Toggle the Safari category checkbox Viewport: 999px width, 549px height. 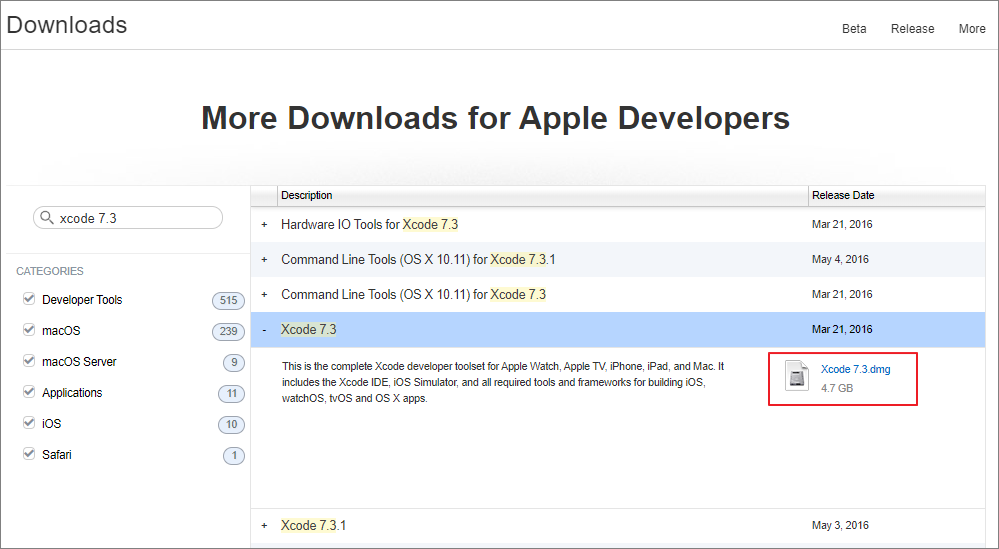pos(29,453)
